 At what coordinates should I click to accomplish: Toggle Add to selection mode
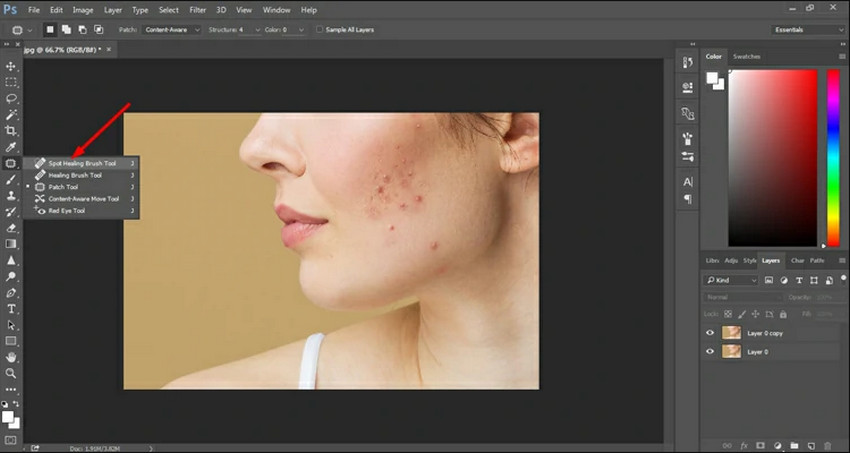66,30
